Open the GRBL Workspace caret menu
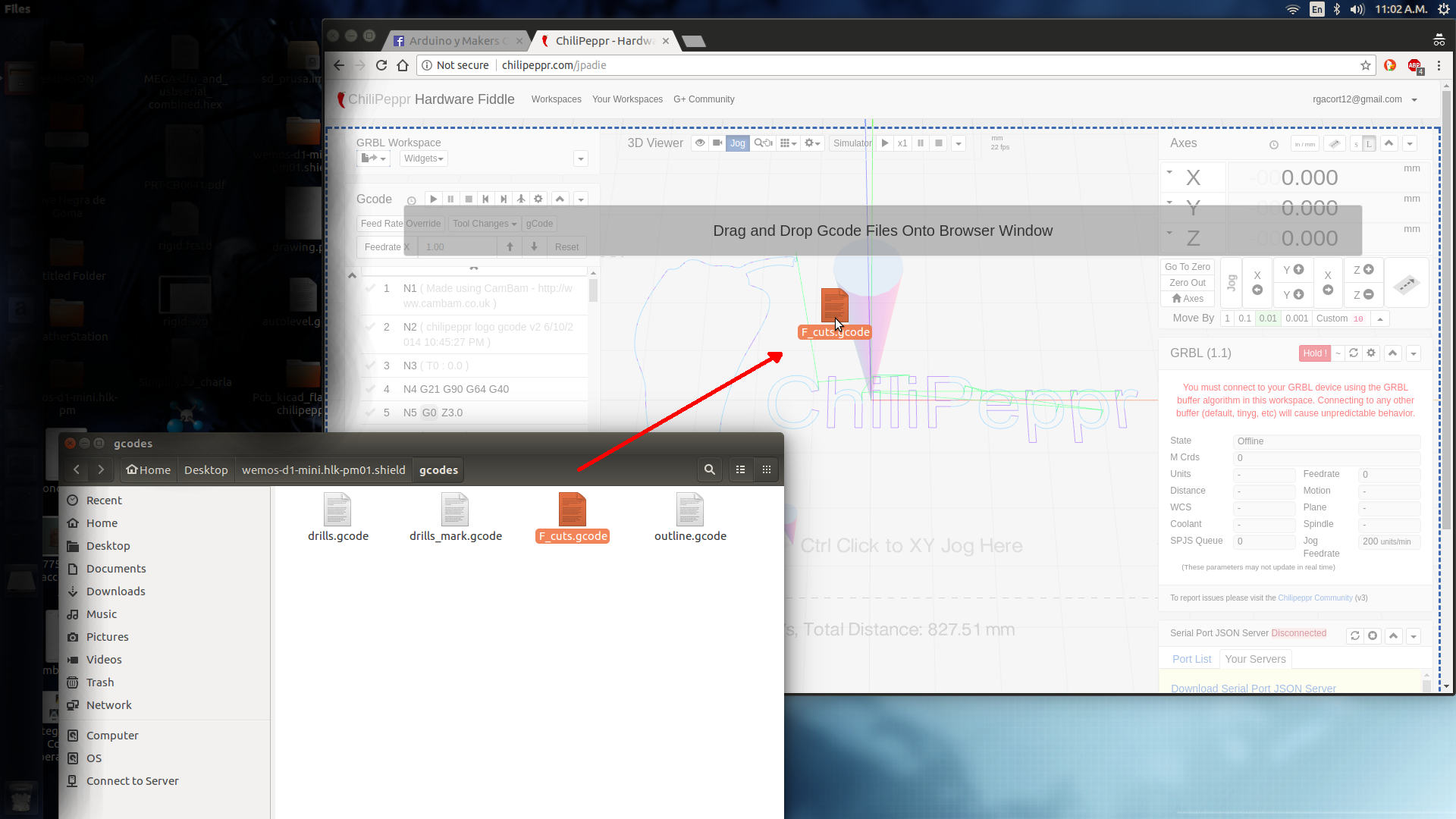The image size is (1456, 819). click(x=581, y=158)
